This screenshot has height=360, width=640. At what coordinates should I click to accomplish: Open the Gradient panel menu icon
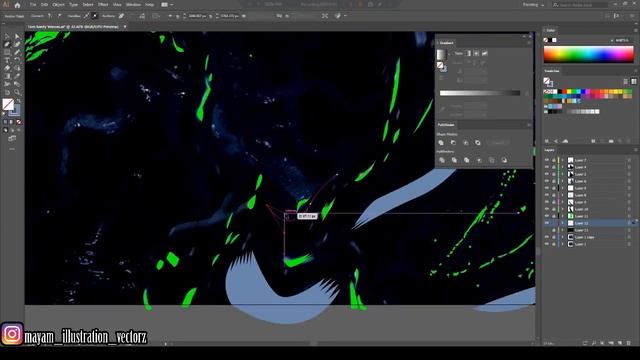(x=529, y=43)
